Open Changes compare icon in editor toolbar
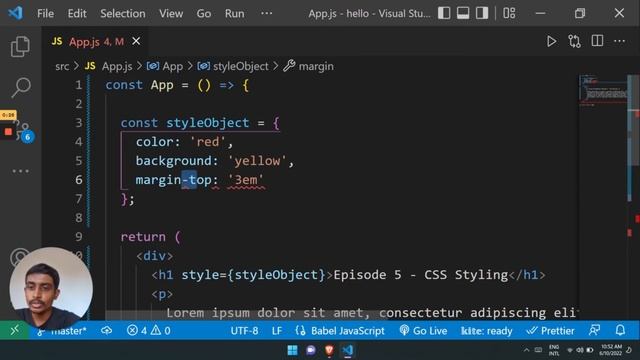Screen dimensions: 640x360 click(574, 41)
